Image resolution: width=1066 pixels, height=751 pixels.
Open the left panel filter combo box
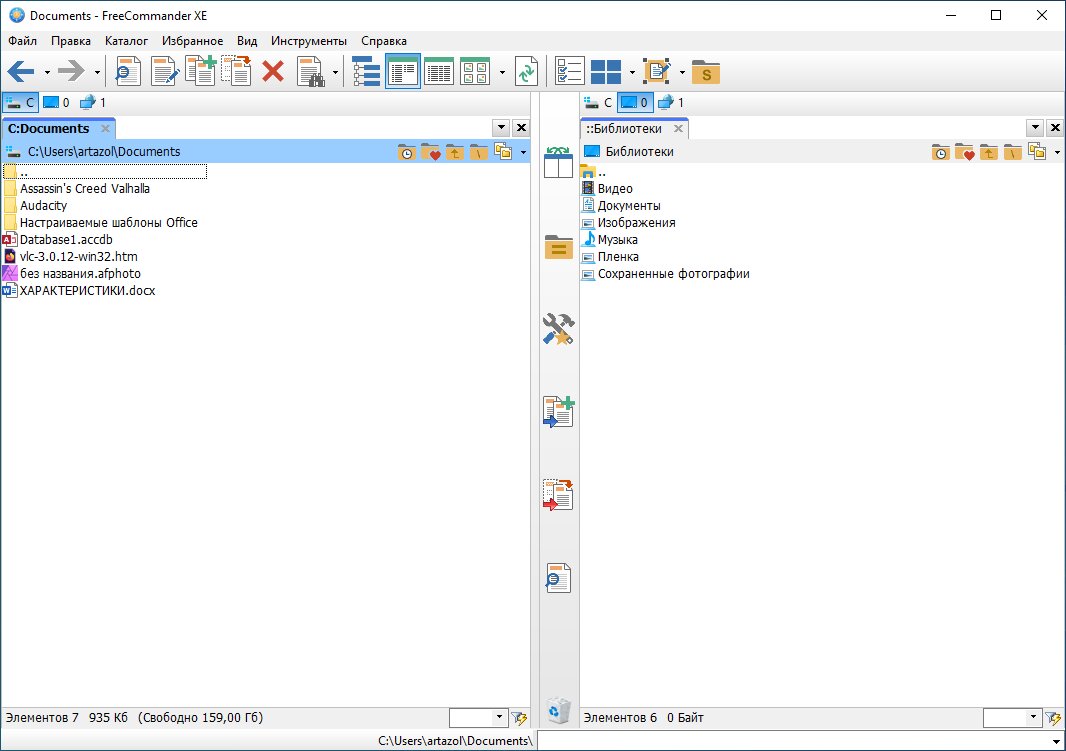point(478,717)
